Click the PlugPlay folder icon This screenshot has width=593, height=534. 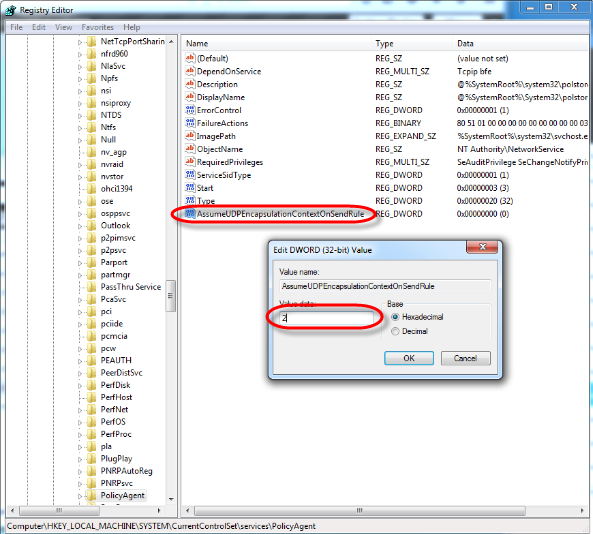(x=91, y=459)
